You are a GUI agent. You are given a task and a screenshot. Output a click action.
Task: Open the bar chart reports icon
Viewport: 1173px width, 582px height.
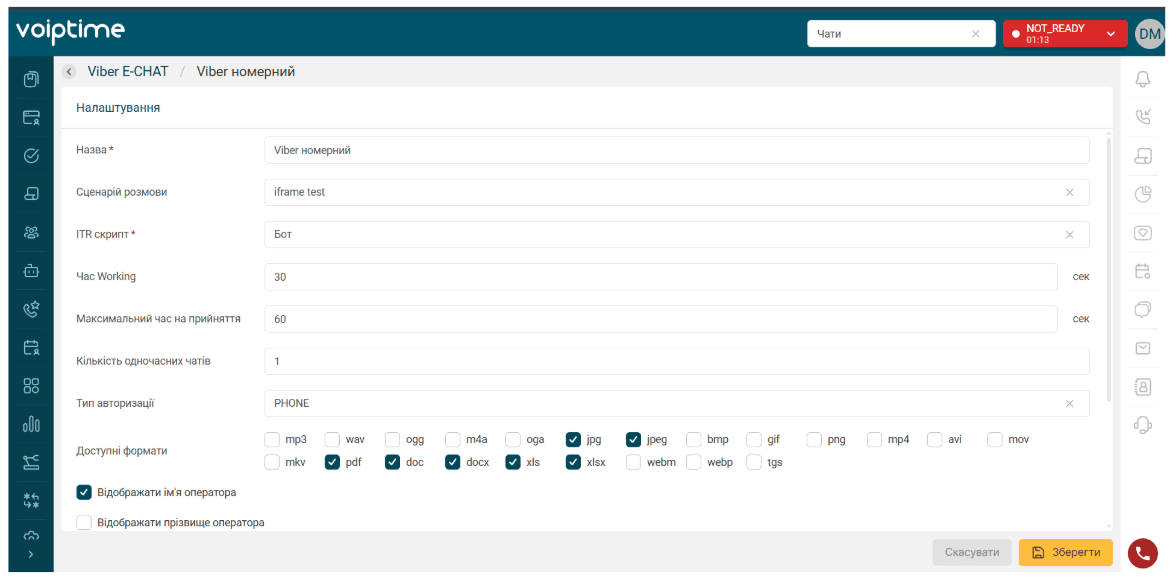coord(31,425)
